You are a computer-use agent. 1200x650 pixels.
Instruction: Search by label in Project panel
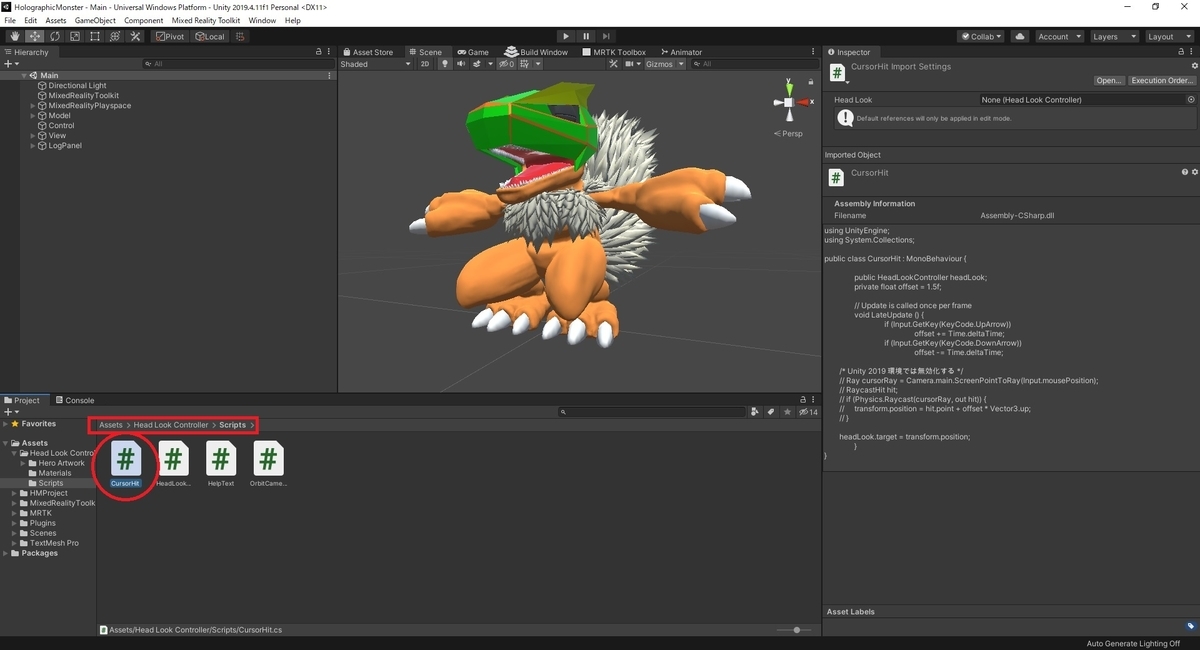tap(771, 411)
